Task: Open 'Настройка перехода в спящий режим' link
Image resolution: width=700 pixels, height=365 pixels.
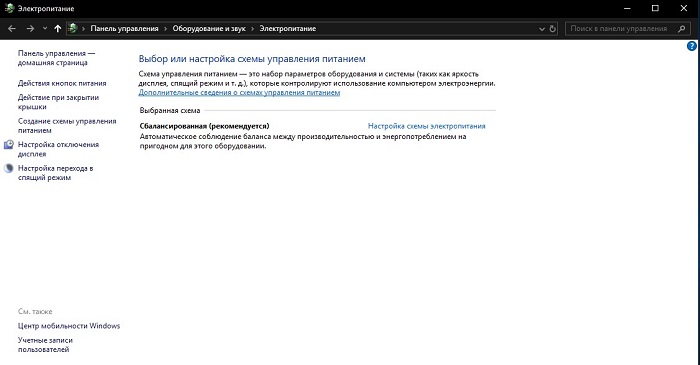Action: point(55,173)
